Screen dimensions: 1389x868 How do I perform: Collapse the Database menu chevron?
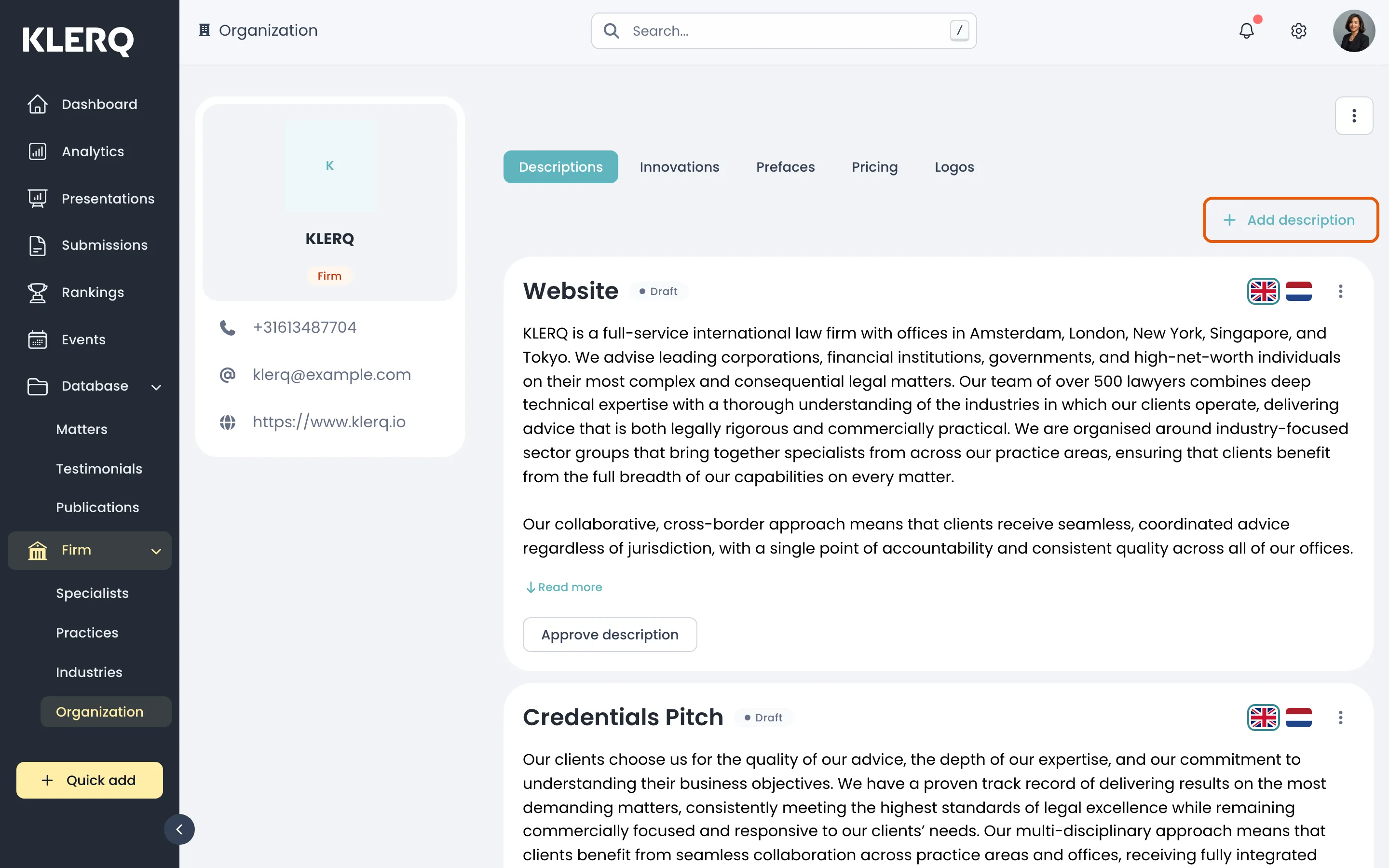point(156,387)
